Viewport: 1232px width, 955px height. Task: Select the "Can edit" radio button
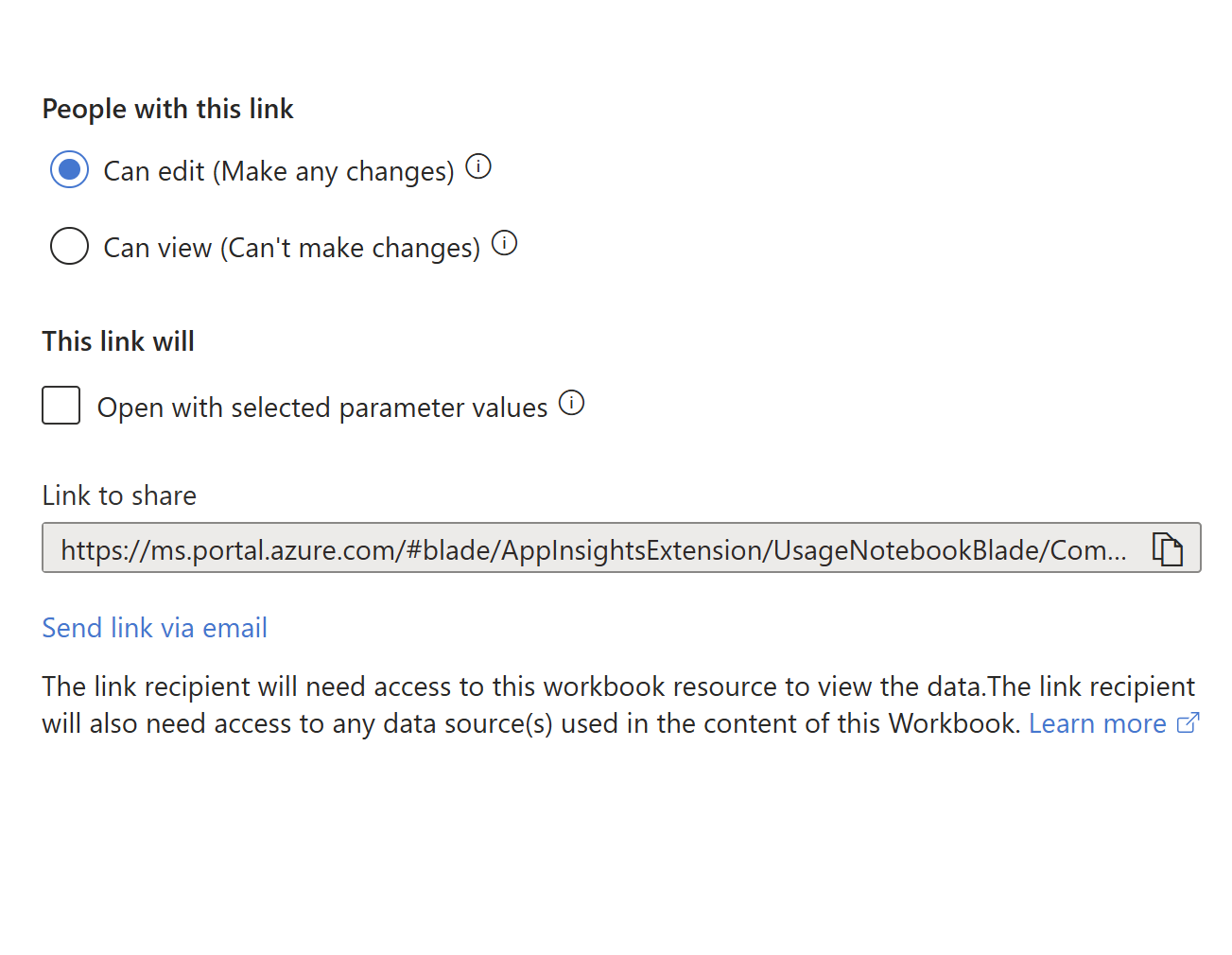69,170
